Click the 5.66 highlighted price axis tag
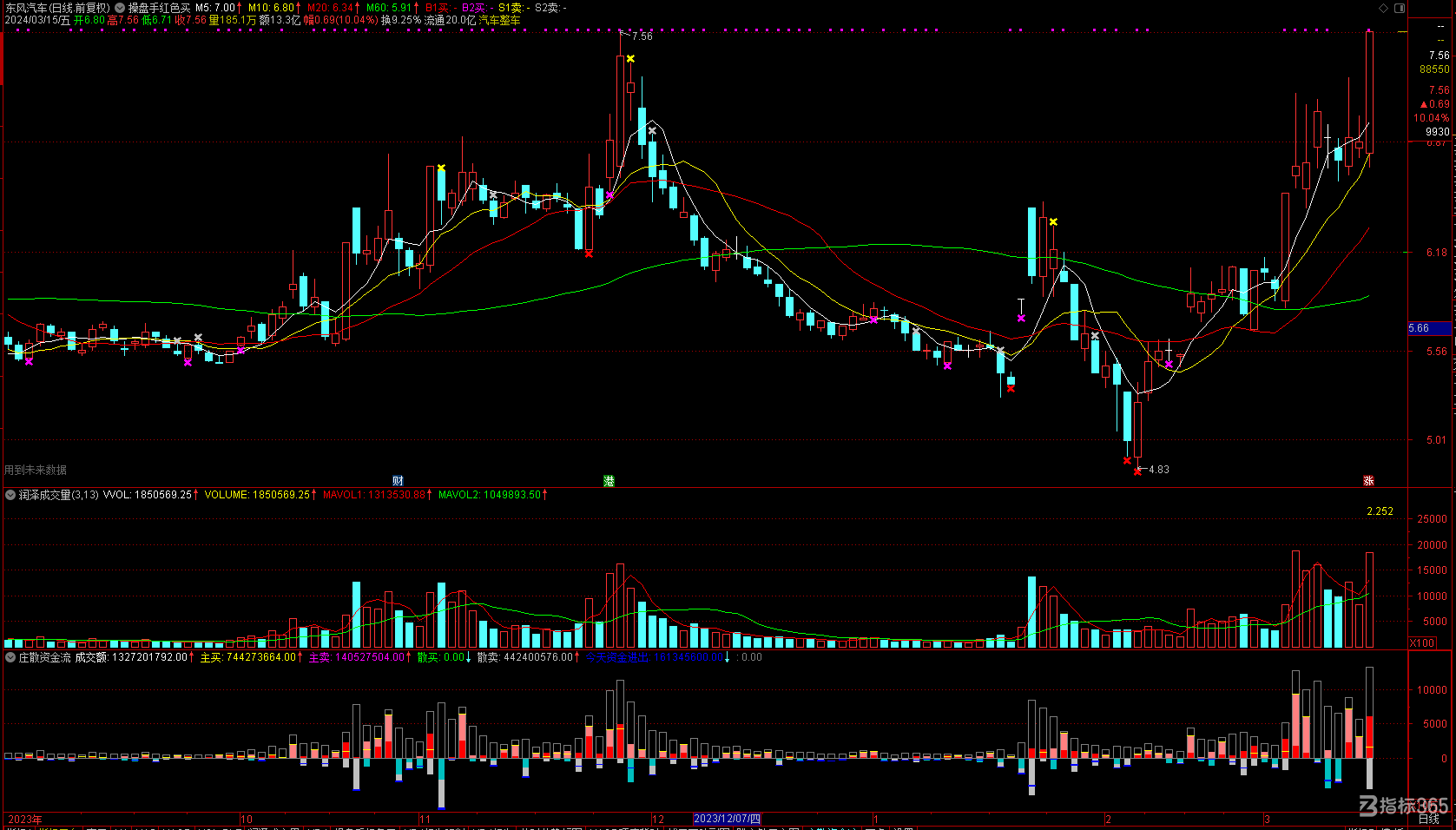Image resolution: width=1456 pixels, height=830 pixels. tap(1429, 328)
